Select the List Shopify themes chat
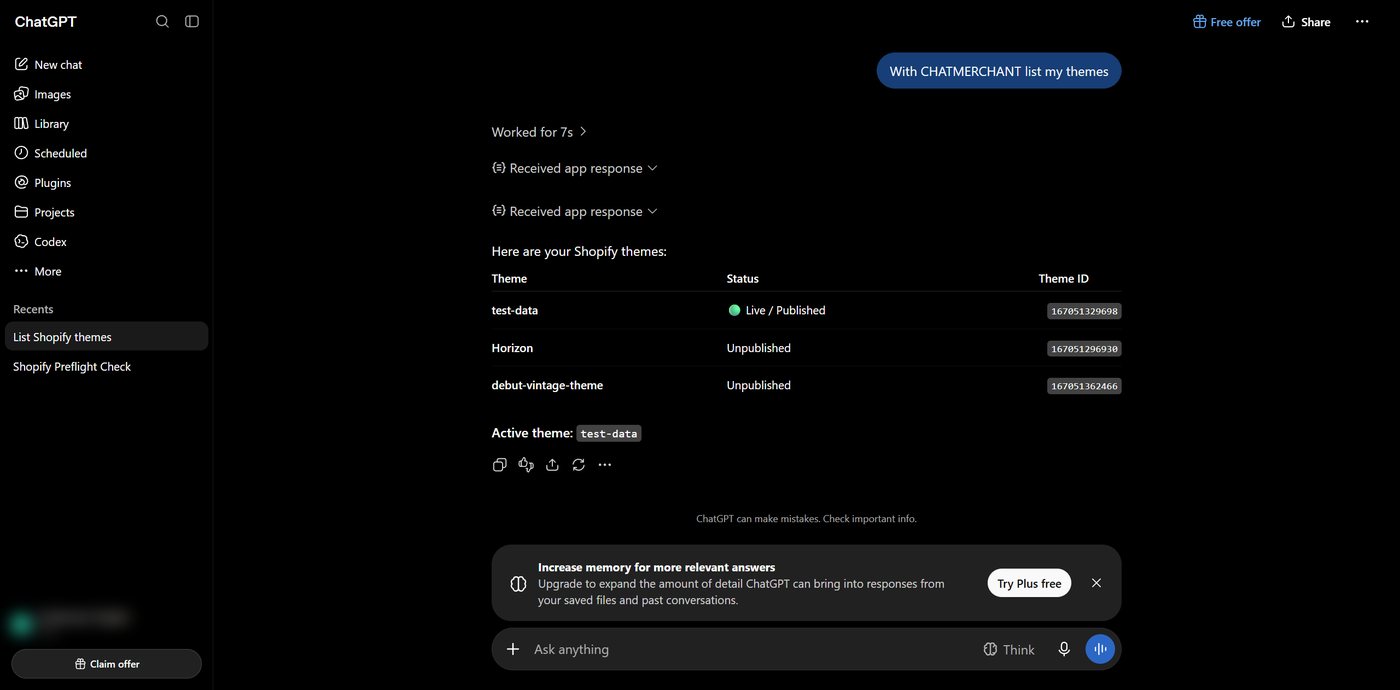This screenshot has width=1400, height=690. [105, 337]
